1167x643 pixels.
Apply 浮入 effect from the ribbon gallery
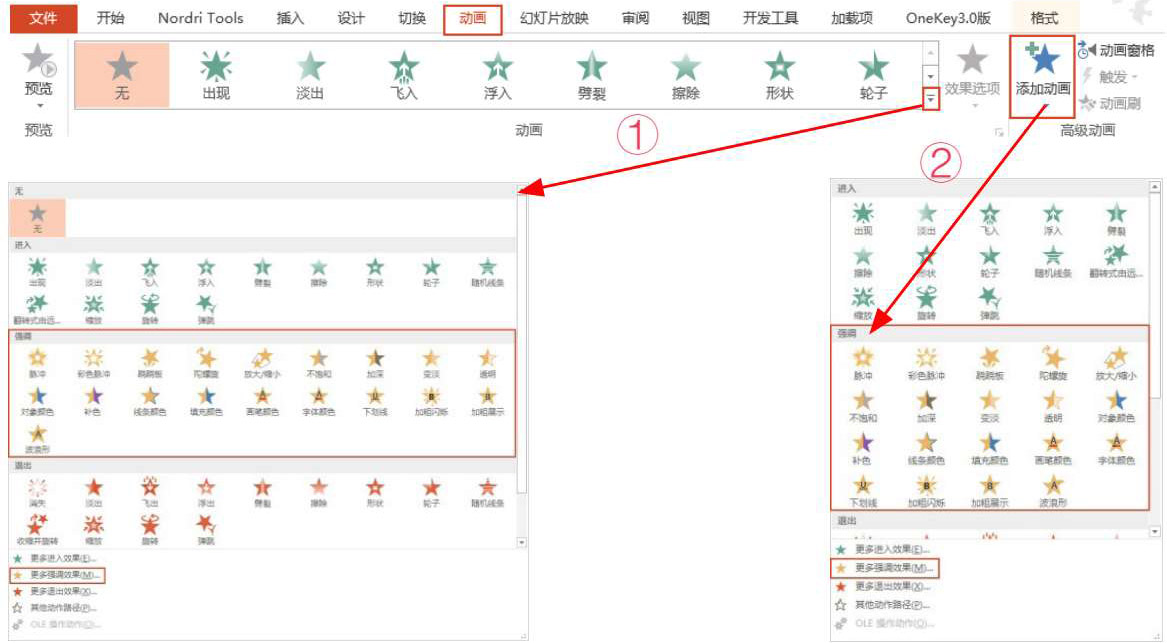tap(497, 75)
